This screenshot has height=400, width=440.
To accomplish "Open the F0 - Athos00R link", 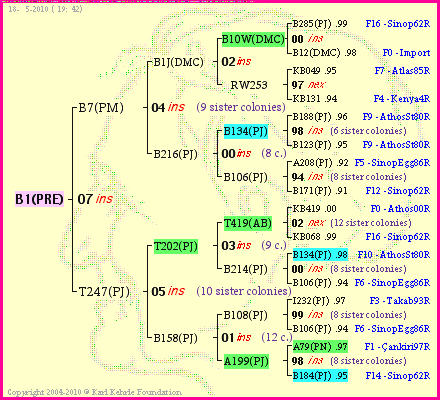I will 400,209.
